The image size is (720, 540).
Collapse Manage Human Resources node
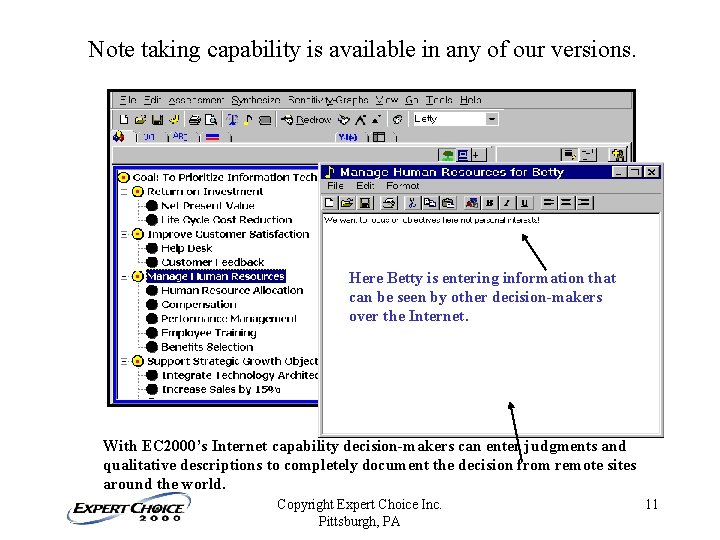point(124,277)
